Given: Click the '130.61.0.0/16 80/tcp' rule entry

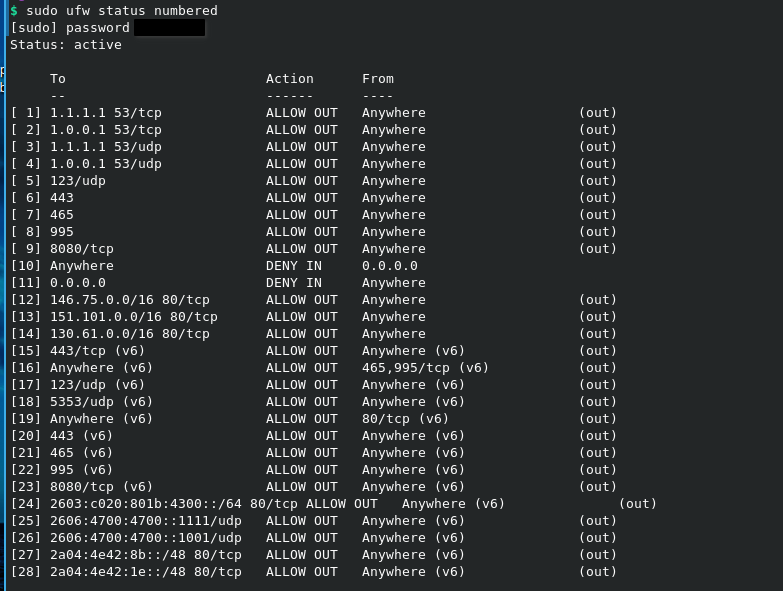Looking at the screenshot, I should coord(130,333).
